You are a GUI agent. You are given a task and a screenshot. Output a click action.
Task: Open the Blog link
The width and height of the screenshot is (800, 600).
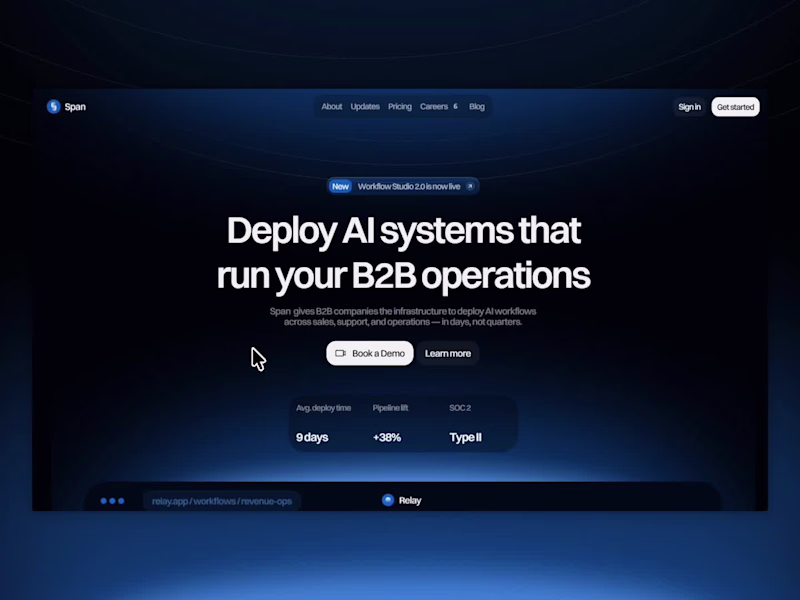[x=477, y=107]
